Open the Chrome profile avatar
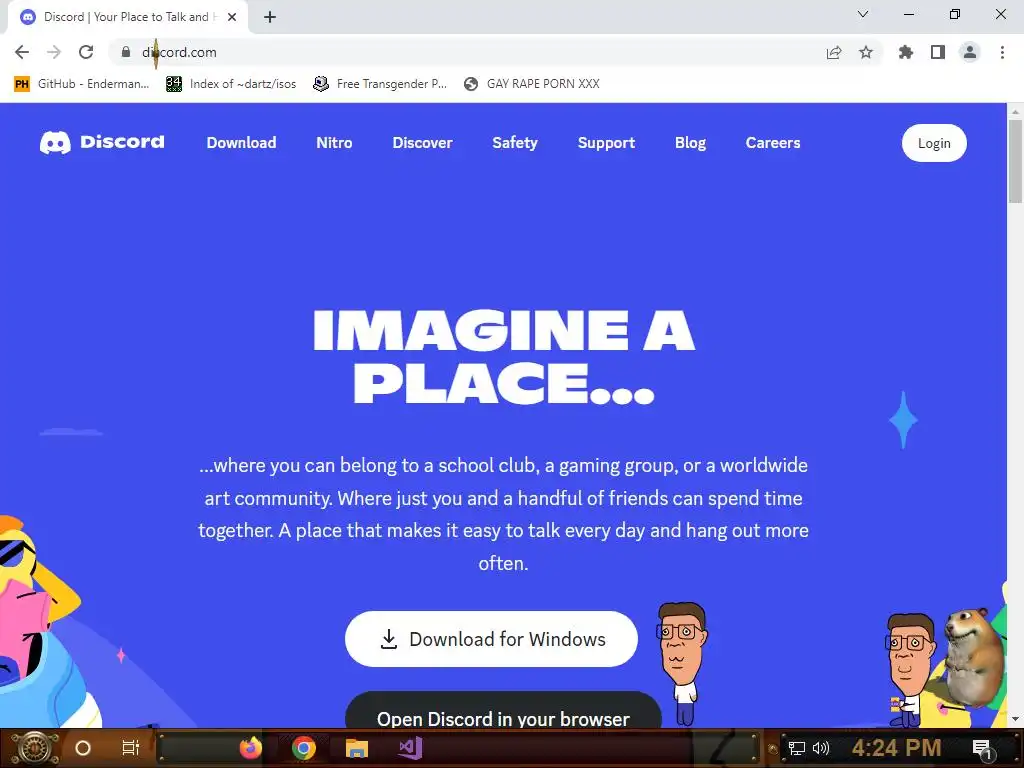Screen dimensions: 1024x768 pyautogui.click(x=970, y=52)
